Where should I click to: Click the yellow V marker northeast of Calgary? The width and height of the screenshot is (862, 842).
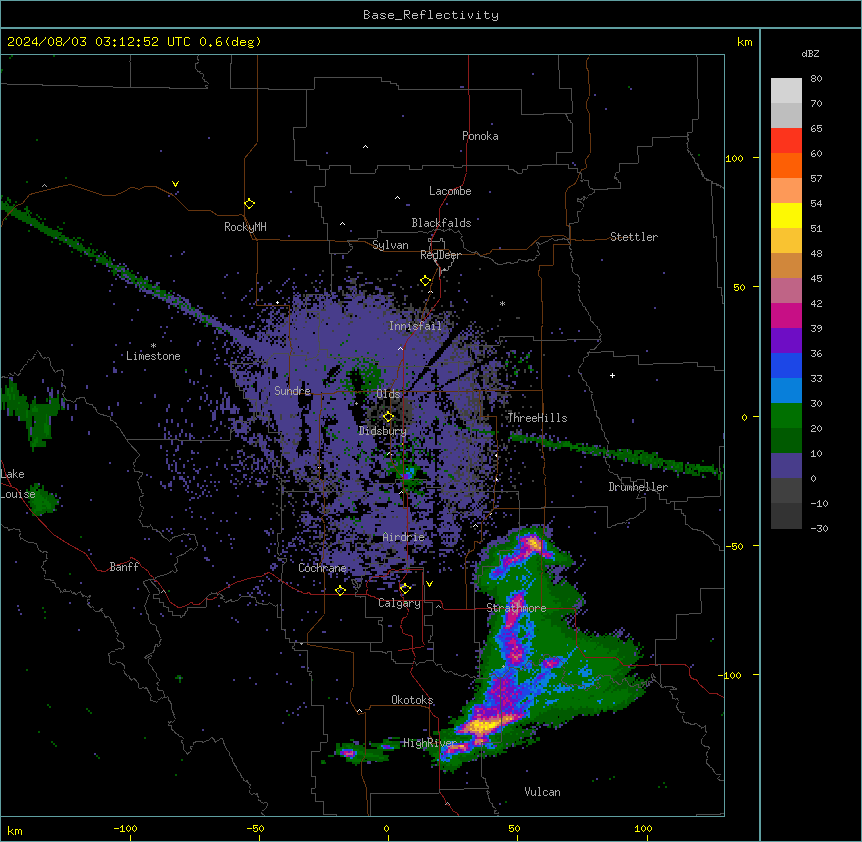429,584
